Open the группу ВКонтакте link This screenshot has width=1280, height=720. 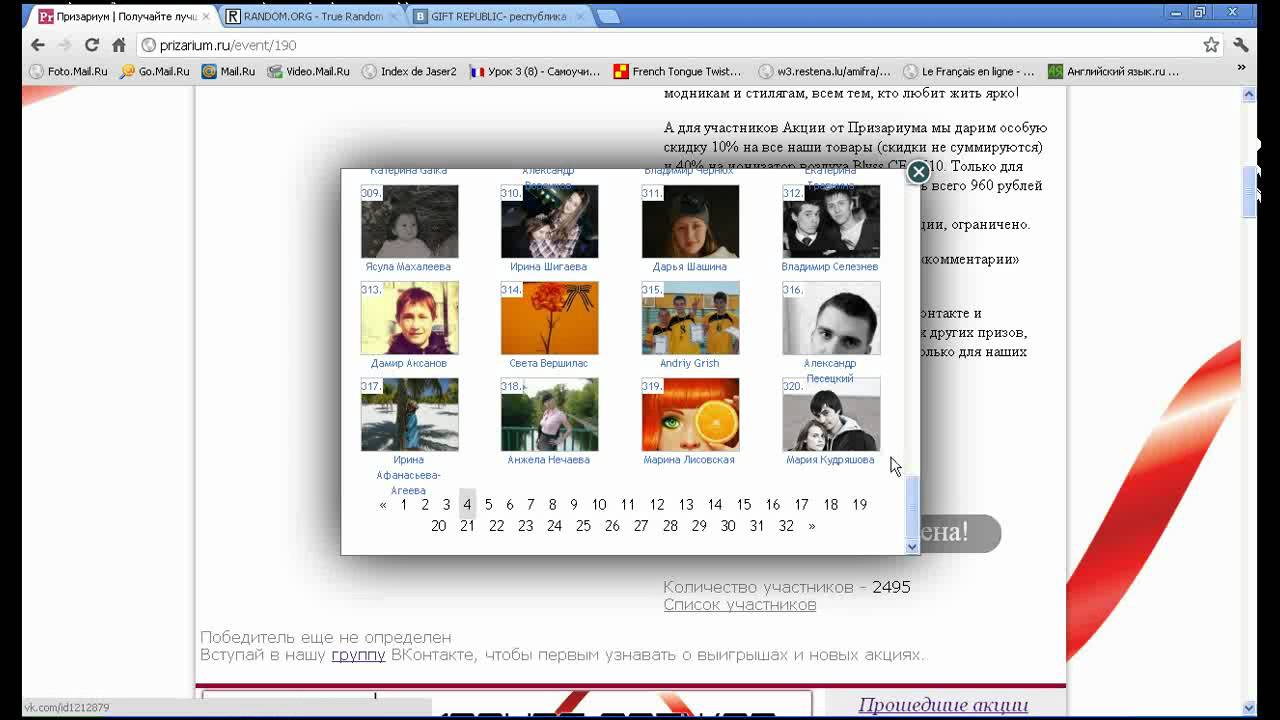[358, 655]
